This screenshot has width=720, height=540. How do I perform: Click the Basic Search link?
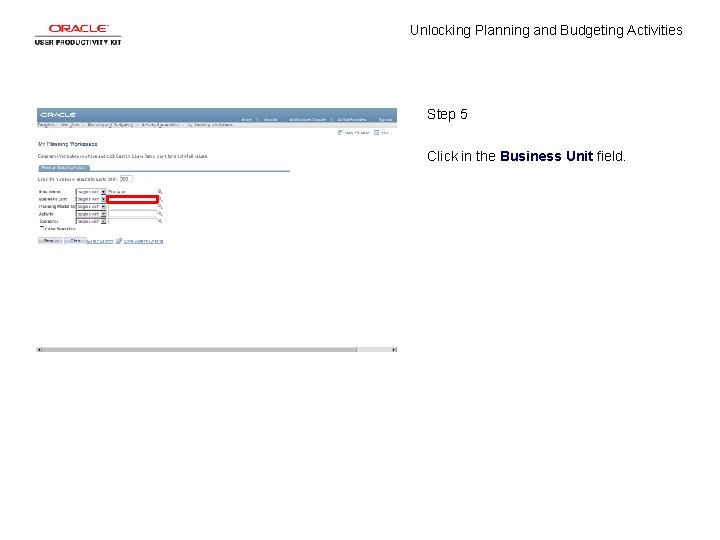[x=100, y=242]
